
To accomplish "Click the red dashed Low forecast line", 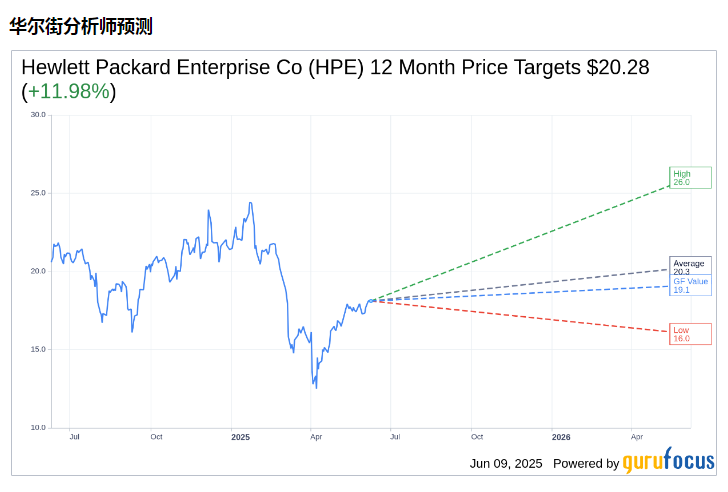I will point(520,316).
